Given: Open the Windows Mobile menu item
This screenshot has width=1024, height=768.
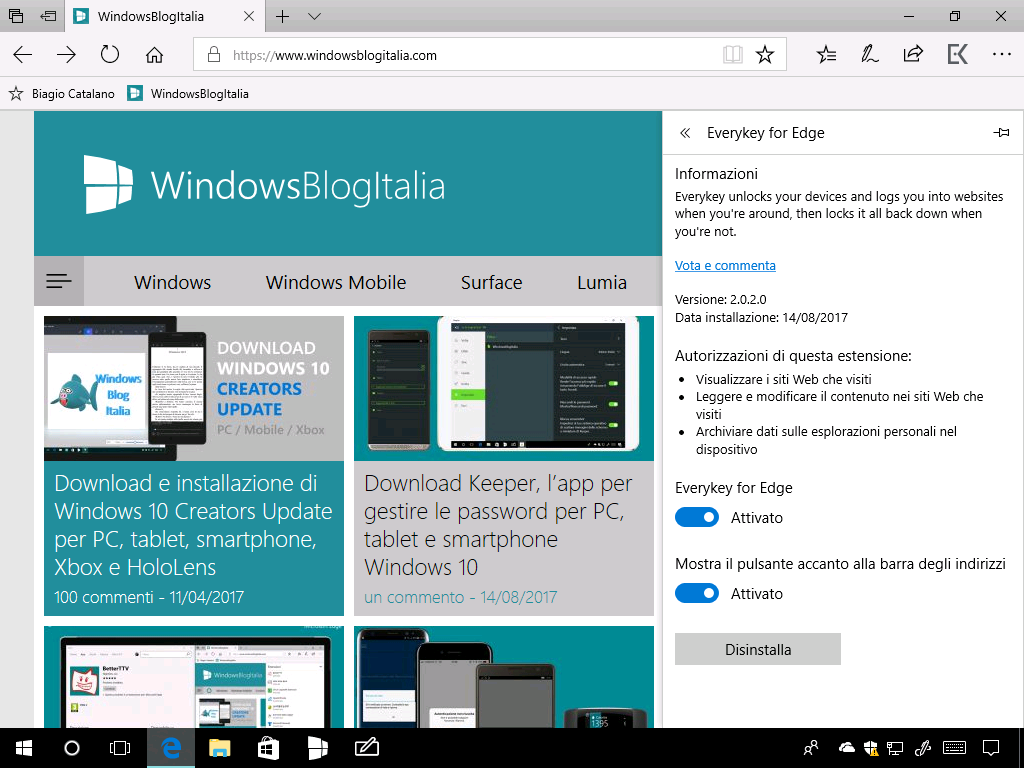Looking at the screenshot, I should 336,282.
